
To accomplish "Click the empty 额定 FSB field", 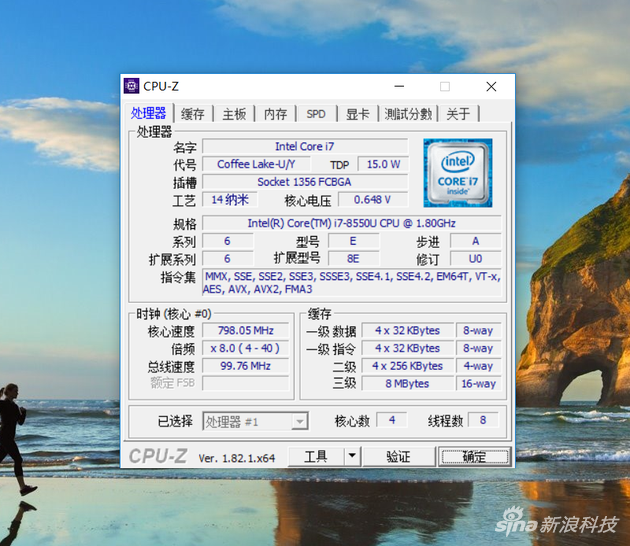I will pyautogui.click(x=245, y=383).
